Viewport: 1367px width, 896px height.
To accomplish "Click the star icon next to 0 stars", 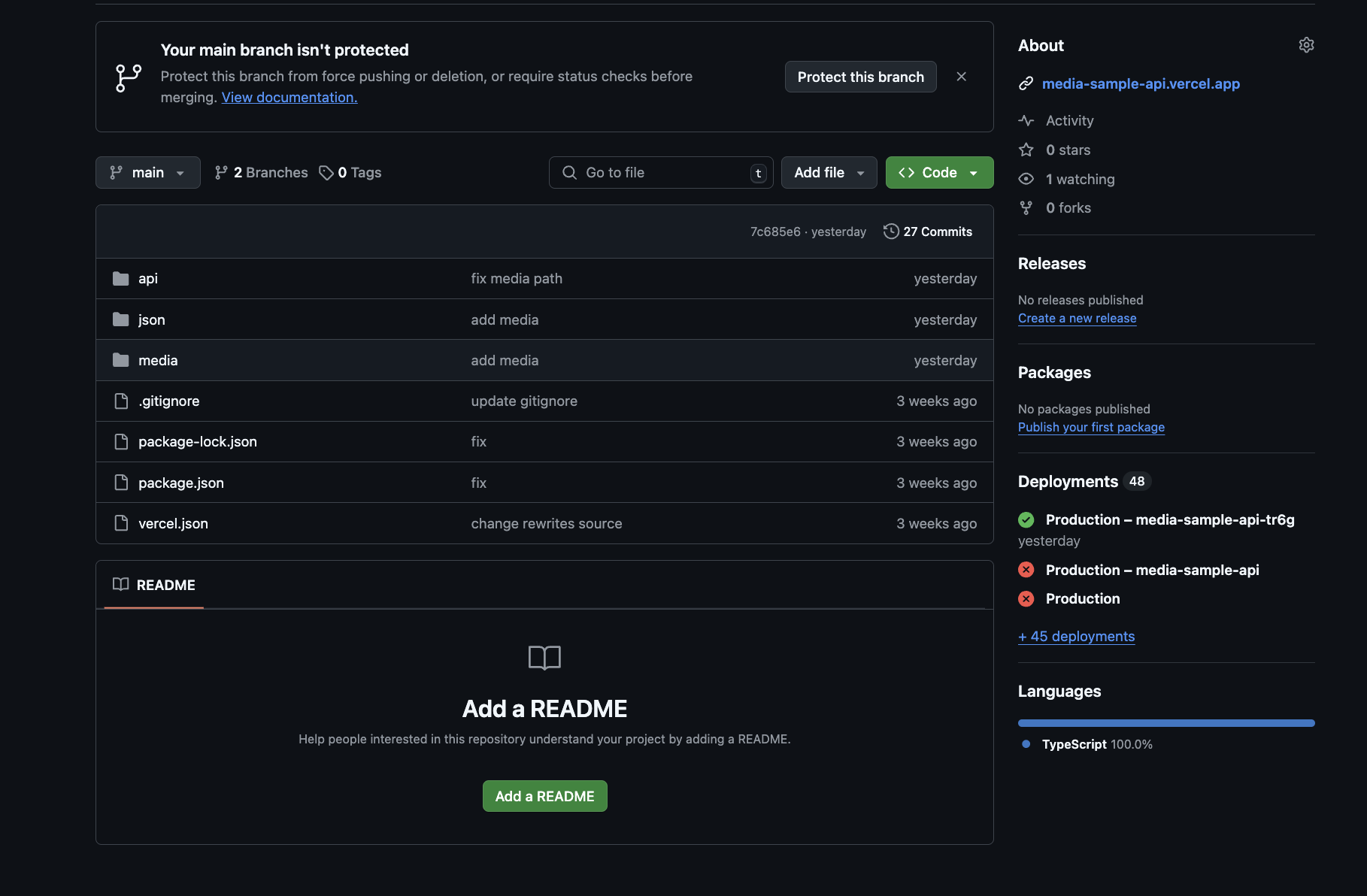I will (x=1026, y=150).
